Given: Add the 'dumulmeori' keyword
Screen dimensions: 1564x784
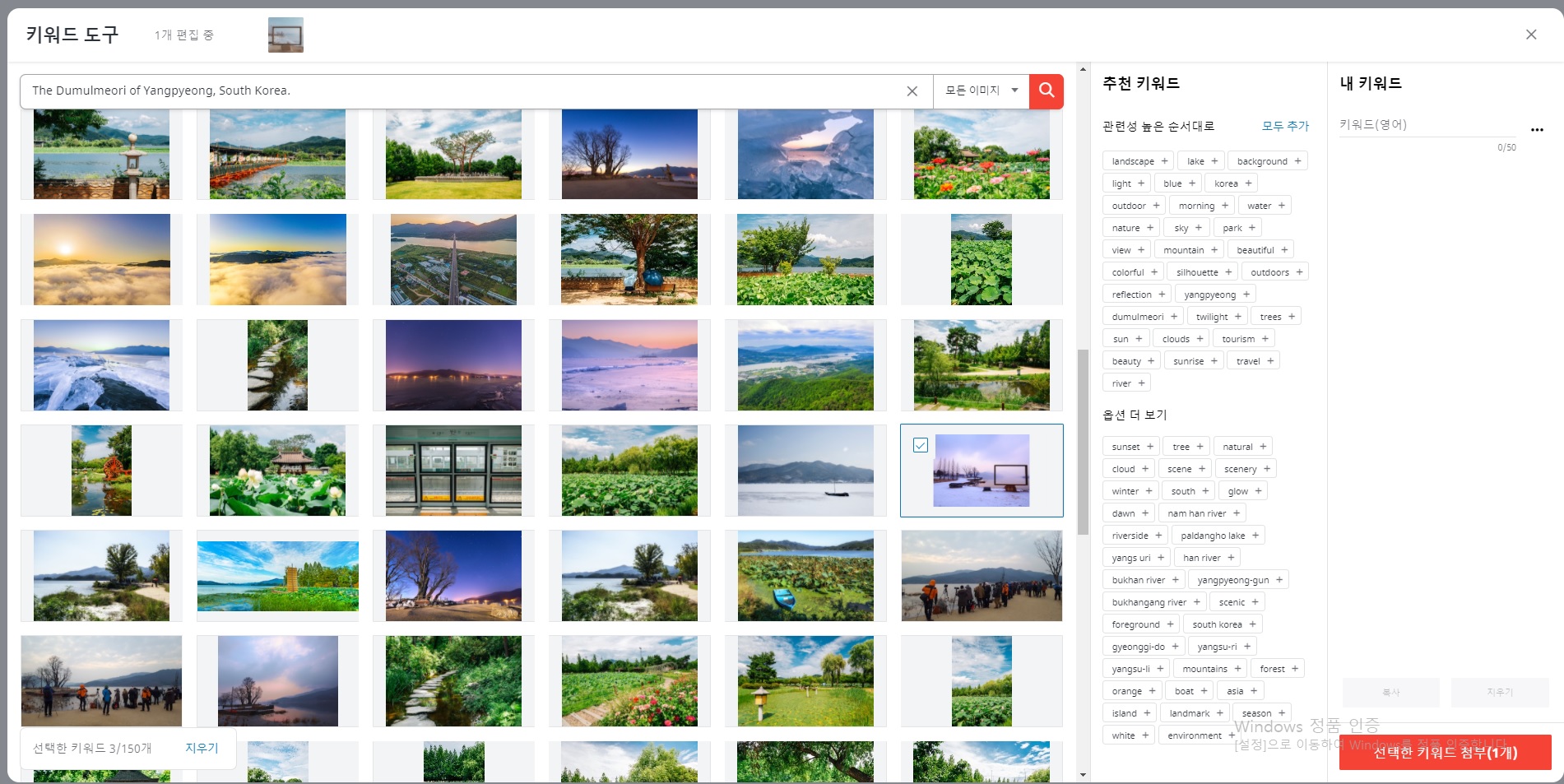Looking at the screenshot, I should point(1144,317).
